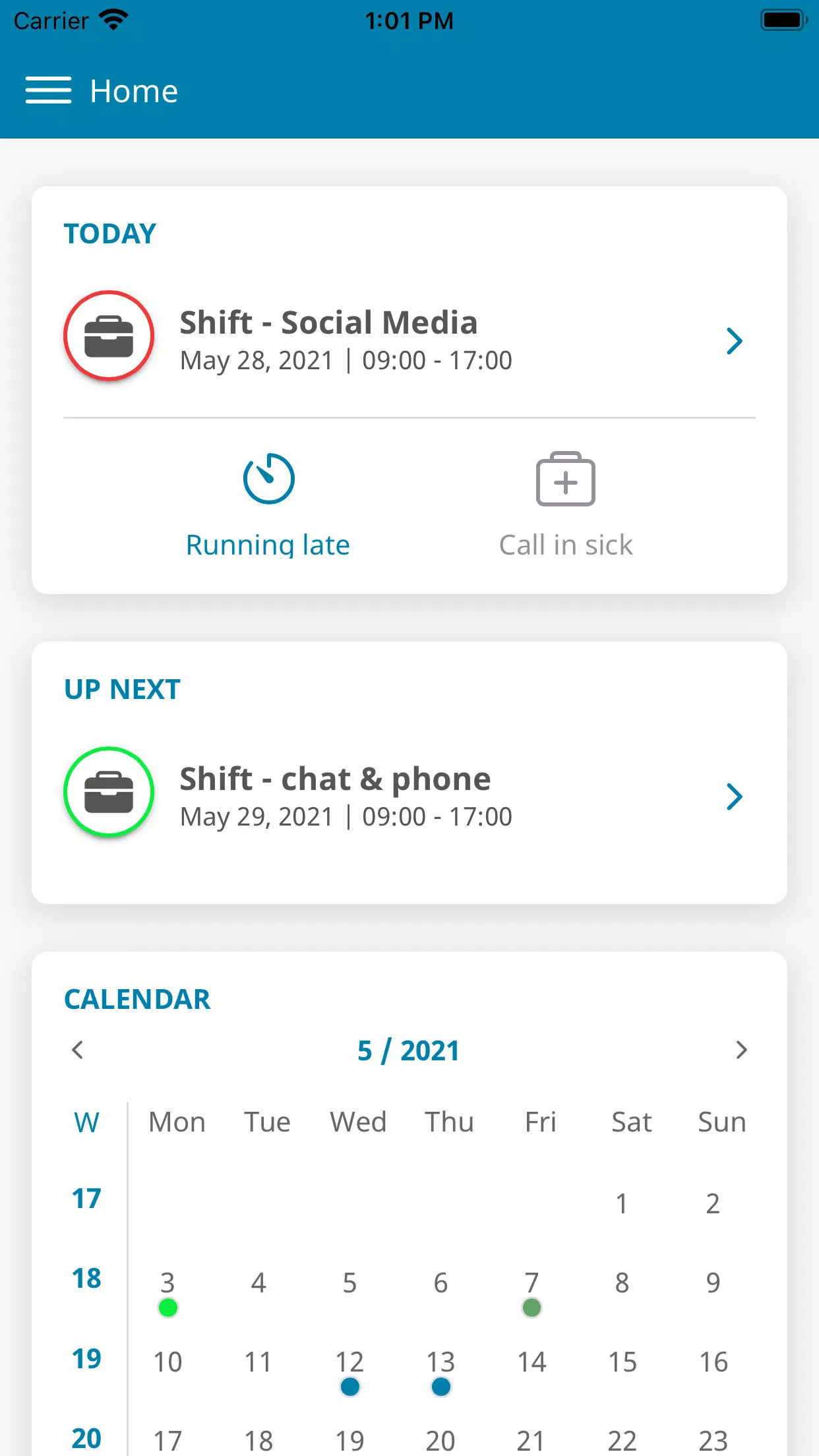The height and width of the screenshot is (1456, 819).
Task: Open Social Media shift details chevron
Action: (734, 341)
